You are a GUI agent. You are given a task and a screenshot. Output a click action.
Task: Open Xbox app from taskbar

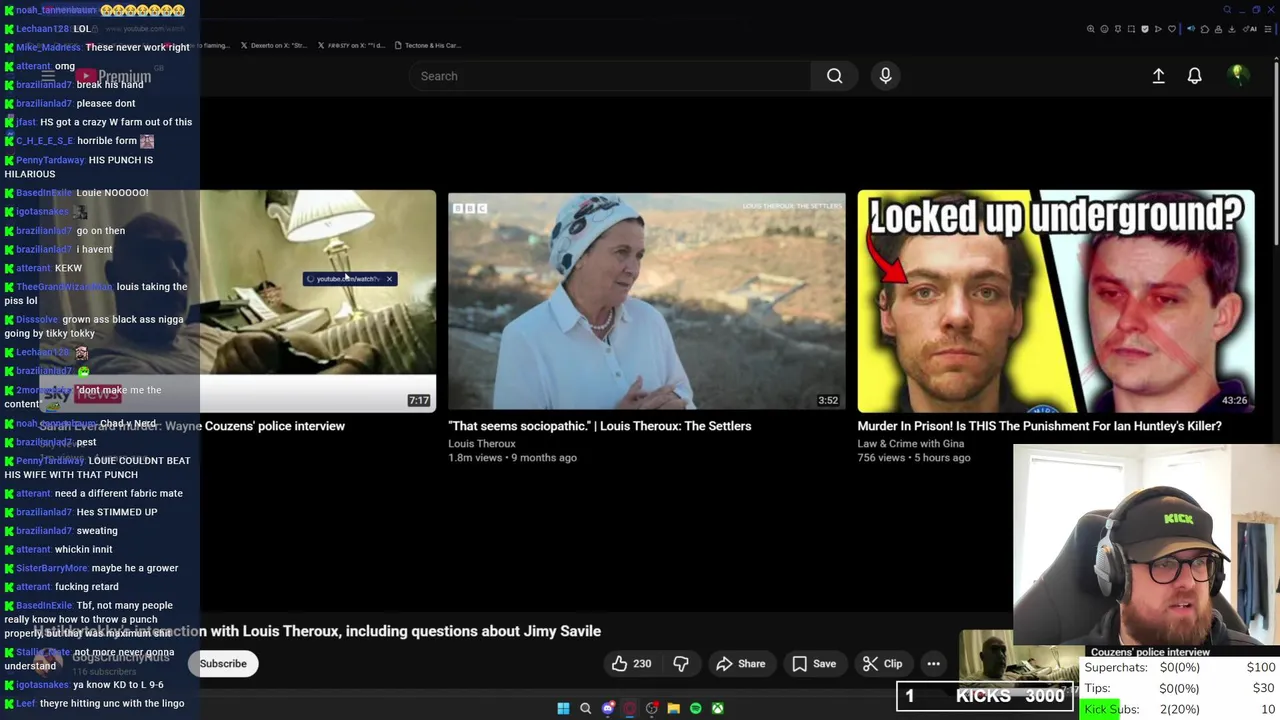(717, 708)
